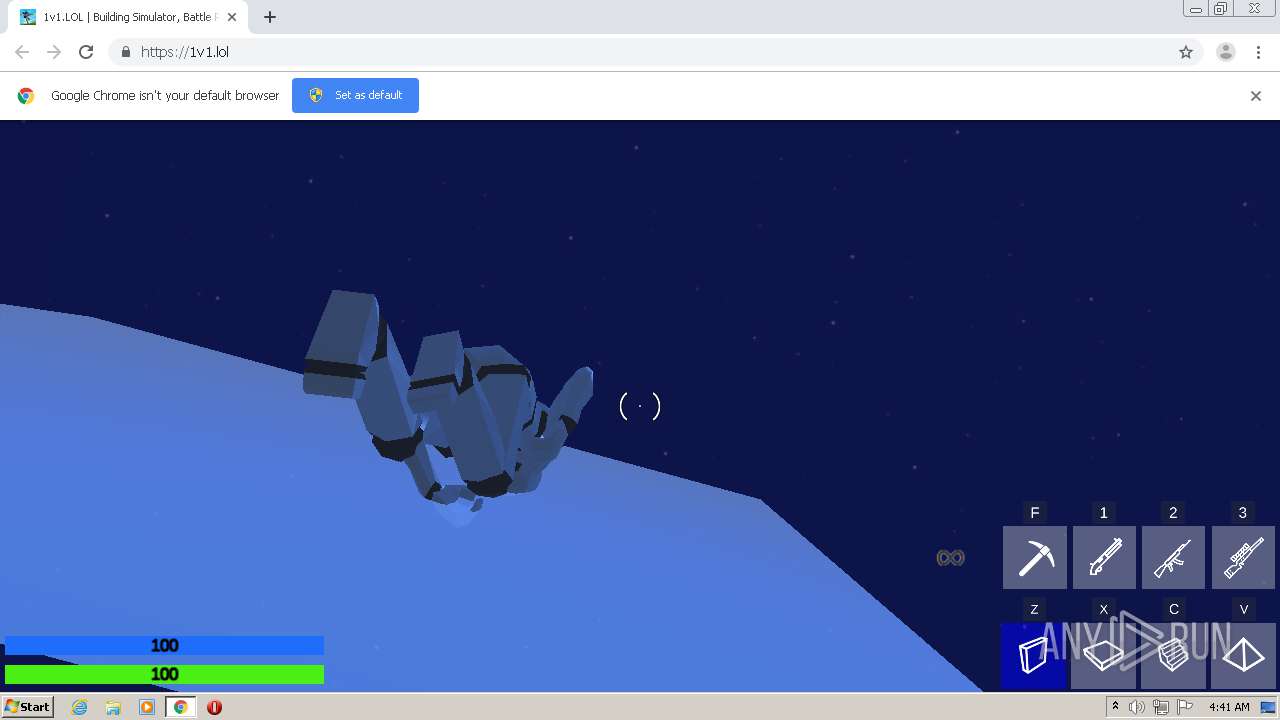Open the file explorer folder in taskbar

coord(113,707)
